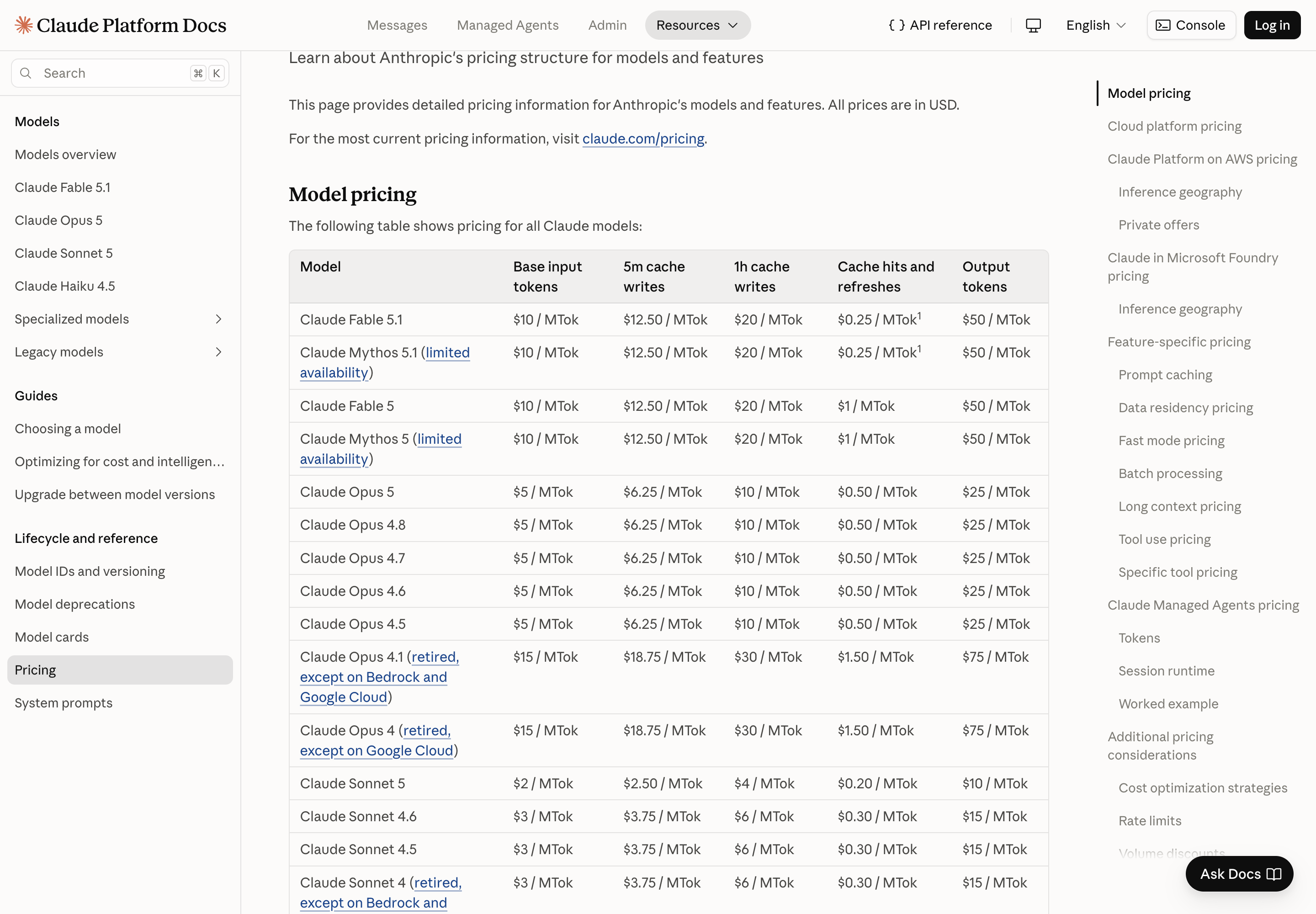The image size is (1316, 914).
Task: Open the Console button
Action: point(1191,25)
